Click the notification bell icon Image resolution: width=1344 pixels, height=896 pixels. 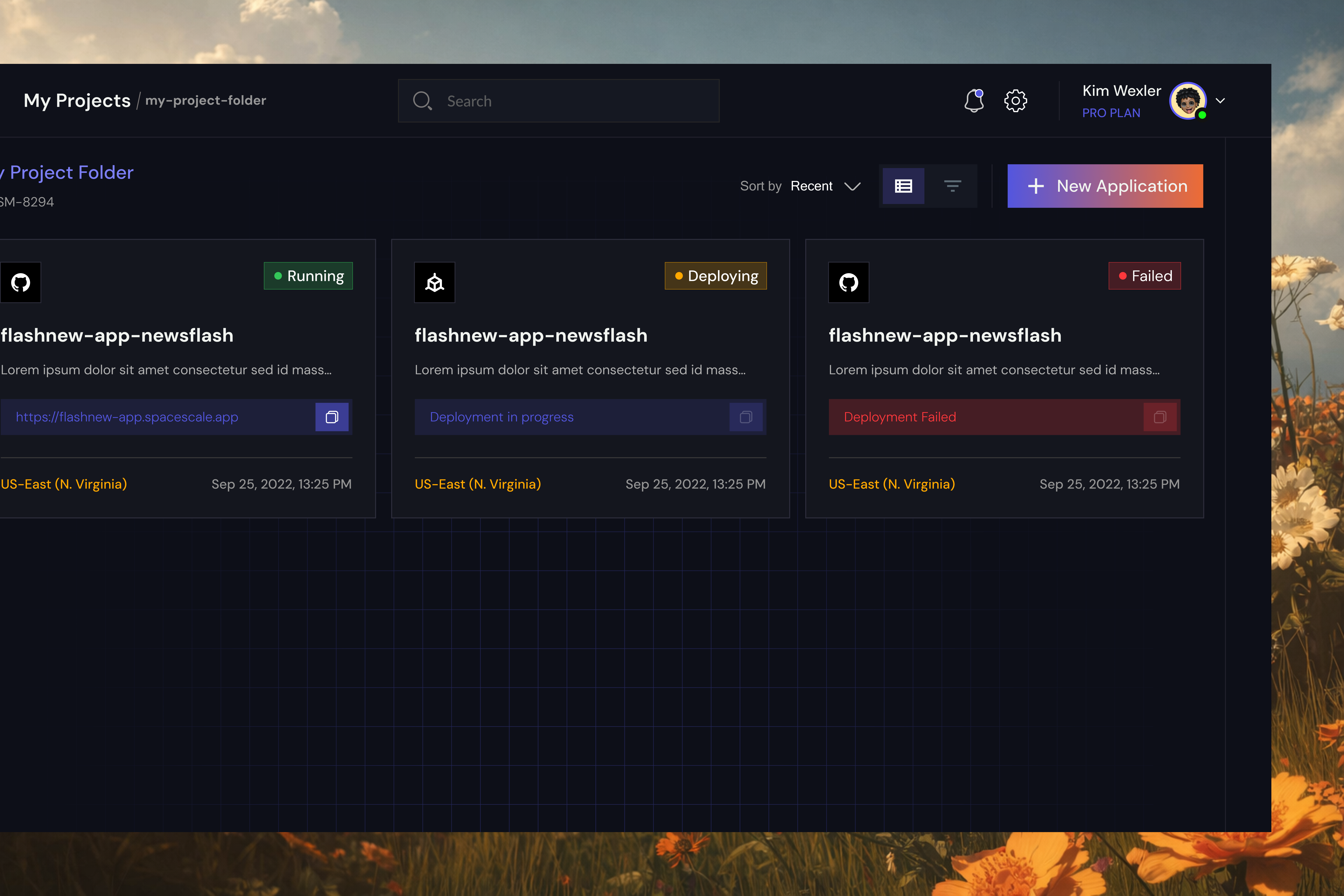point(974,101)
